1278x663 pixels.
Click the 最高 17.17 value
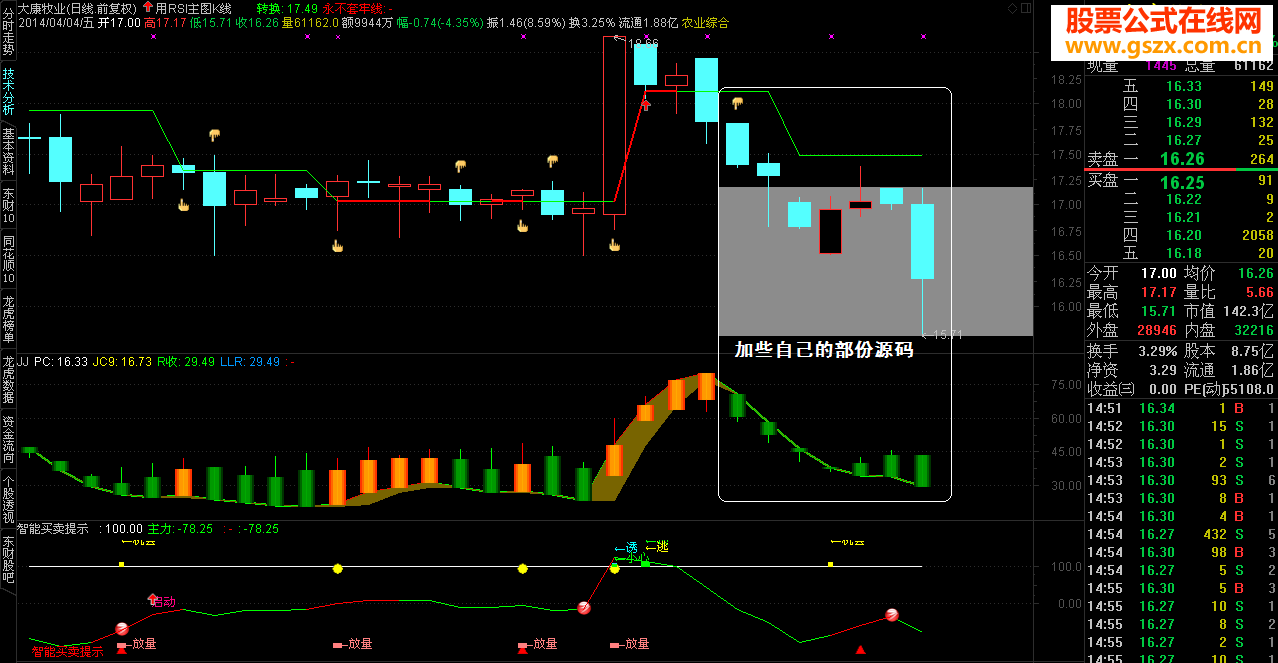coord(1159,292)
